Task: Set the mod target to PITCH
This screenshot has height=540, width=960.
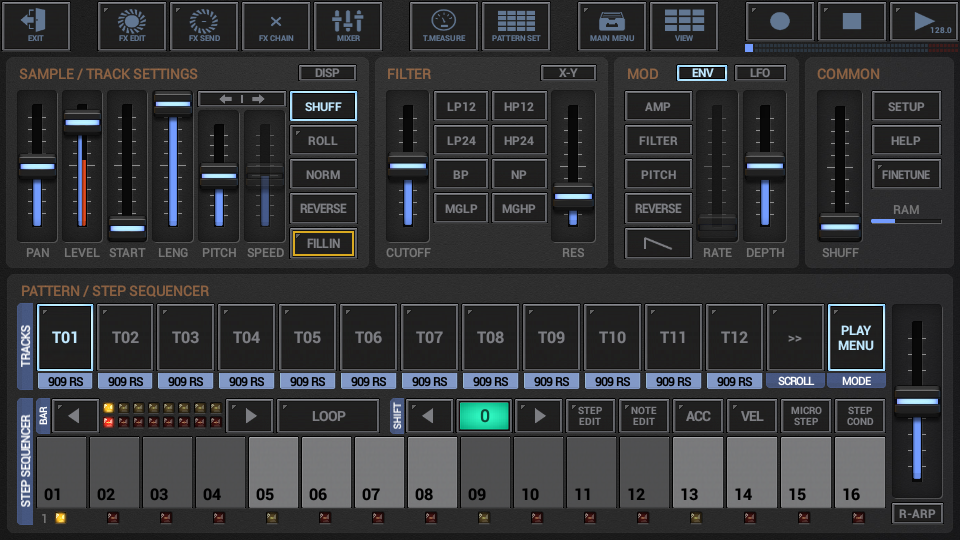Action: [658, 175]
